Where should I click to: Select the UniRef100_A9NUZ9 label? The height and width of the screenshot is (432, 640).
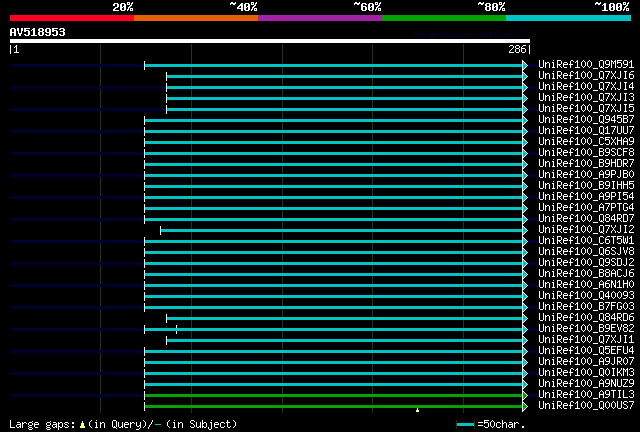tap(586, 384)
